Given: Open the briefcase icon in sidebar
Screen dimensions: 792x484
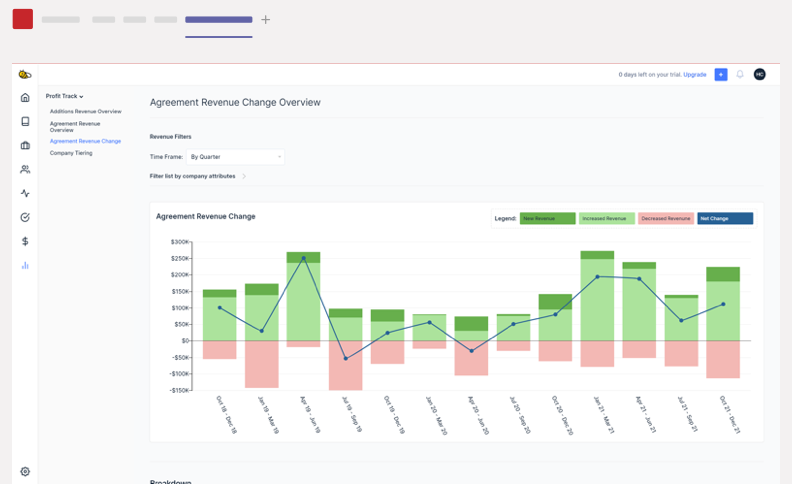Looking at the screenshot, I should (25, 146).
